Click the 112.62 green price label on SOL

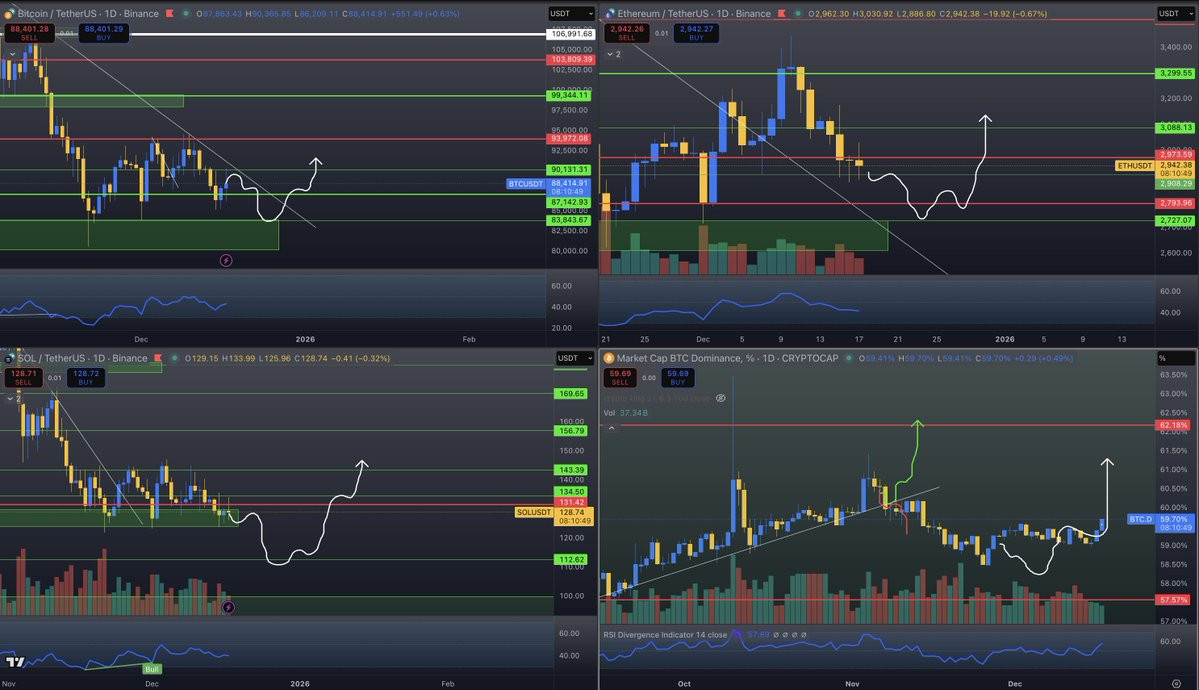point(571,560)
